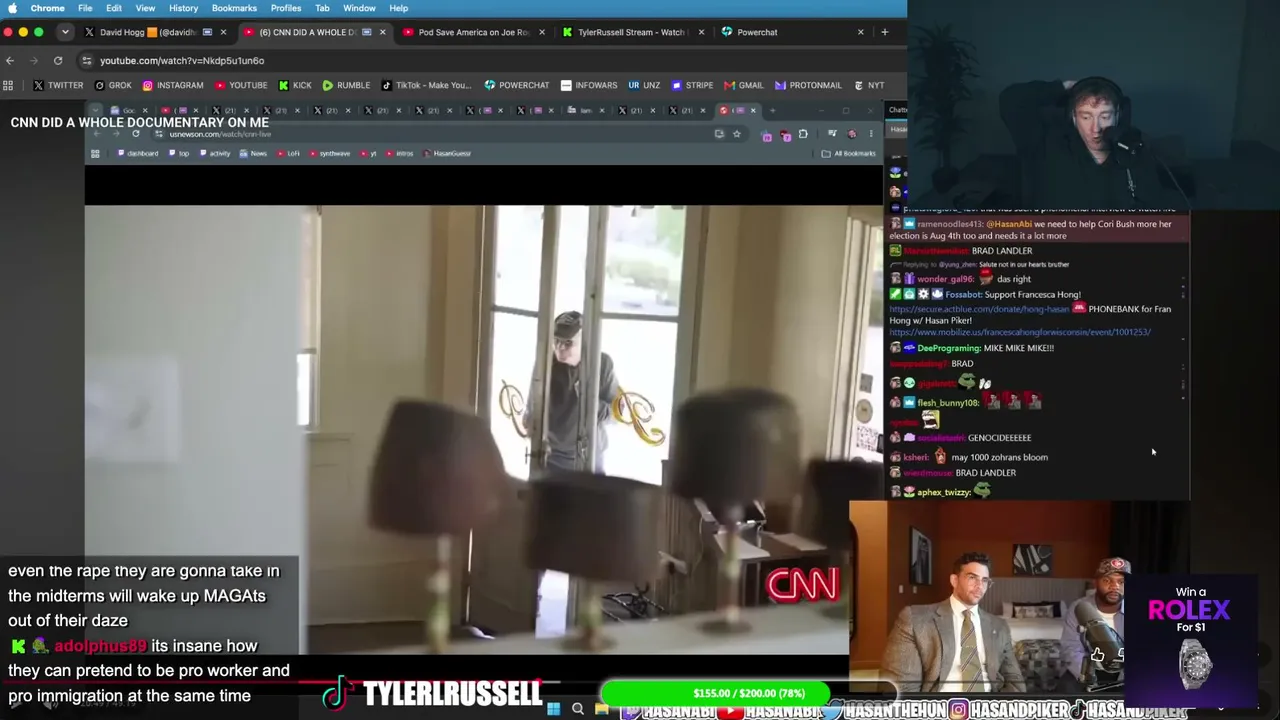Open the mobilize.us event link in chat
Image resolution: width=1280 pixels, height=720 pixels.
tap(1020, 332)
